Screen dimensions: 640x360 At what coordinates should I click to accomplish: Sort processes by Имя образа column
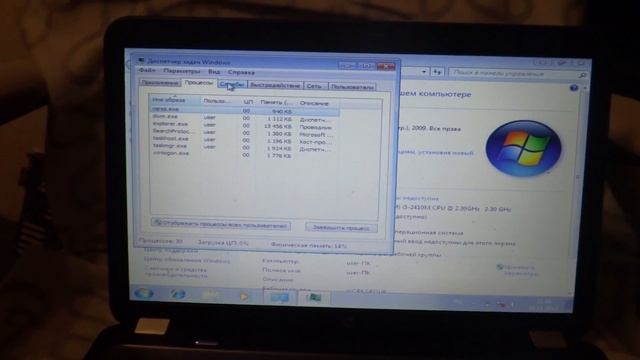[175, 100]
